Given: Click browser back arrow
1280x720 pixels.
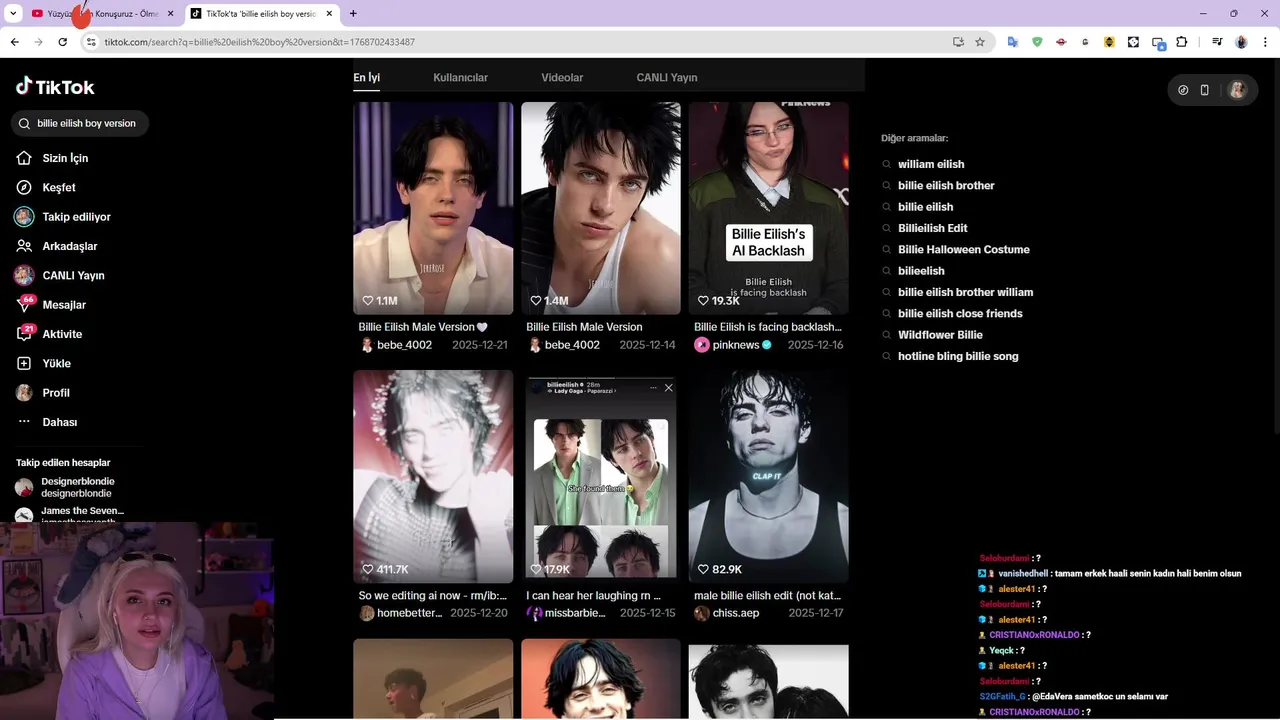Looking at the screenshot, I should coord(14,42).
